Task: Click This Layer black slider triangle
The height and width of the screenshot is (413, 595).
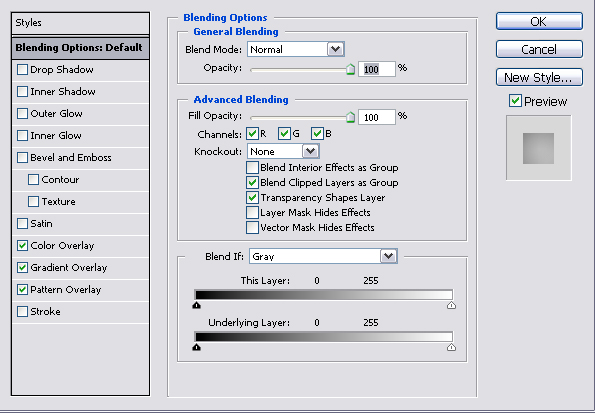Action: 197,305
